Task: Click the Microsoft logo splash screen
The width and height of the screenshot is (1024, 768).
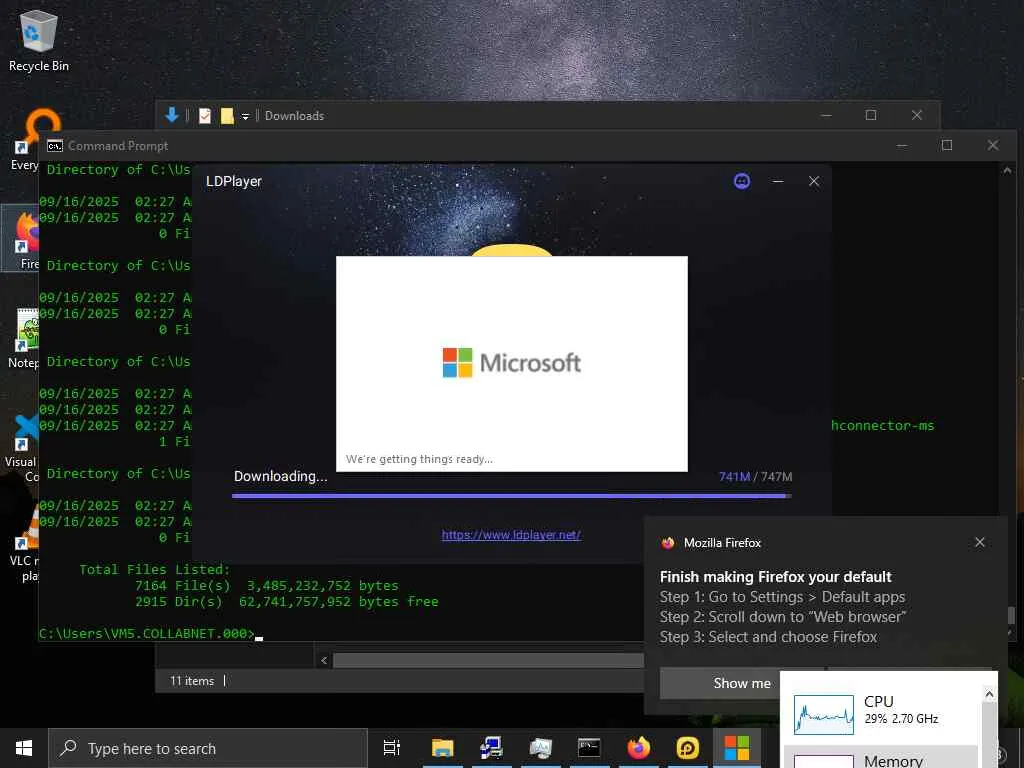Action: (x=511, y=363)
